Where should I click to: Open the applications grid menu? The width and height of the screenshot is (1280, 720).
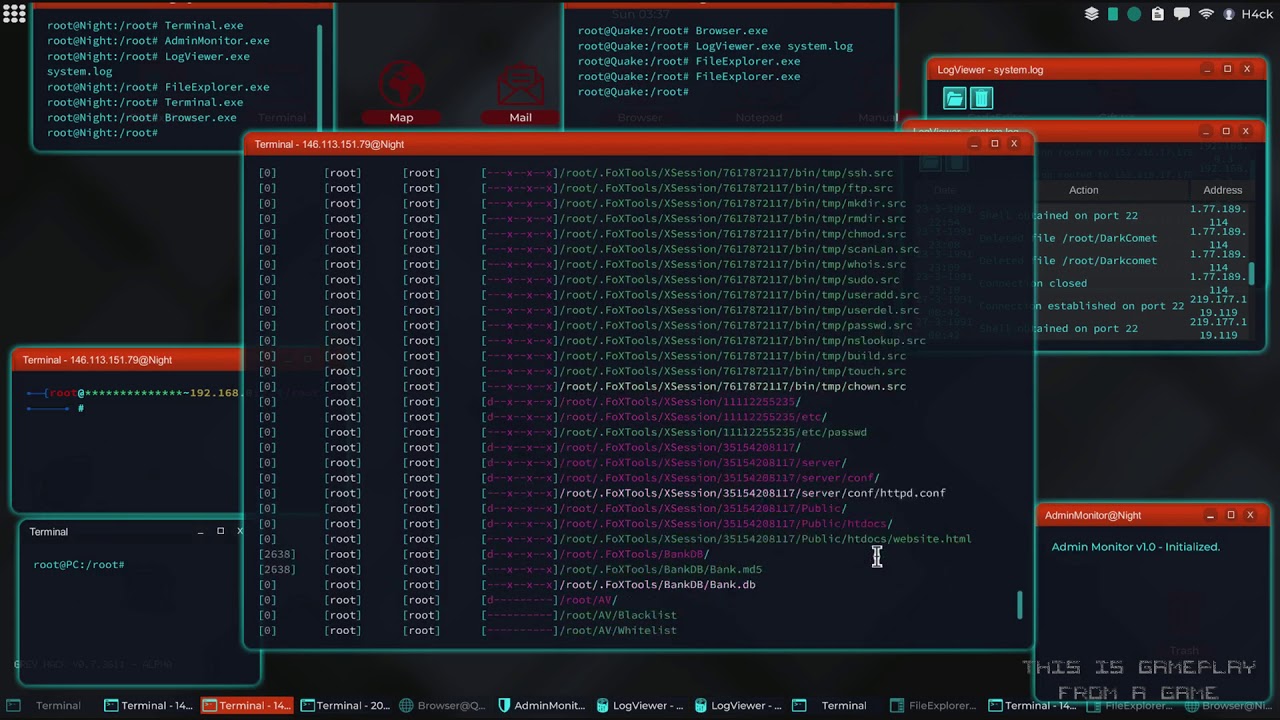(14, 13)
